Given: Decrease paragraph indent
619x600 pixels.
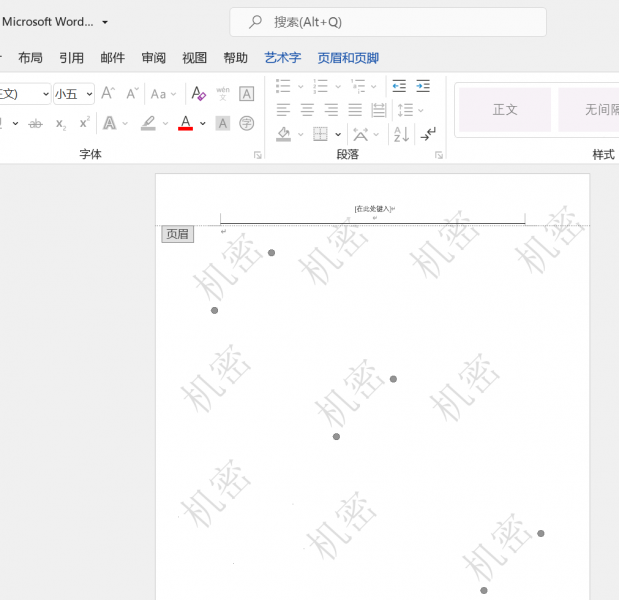Looking at the screenshot, I should click(399, 86).
